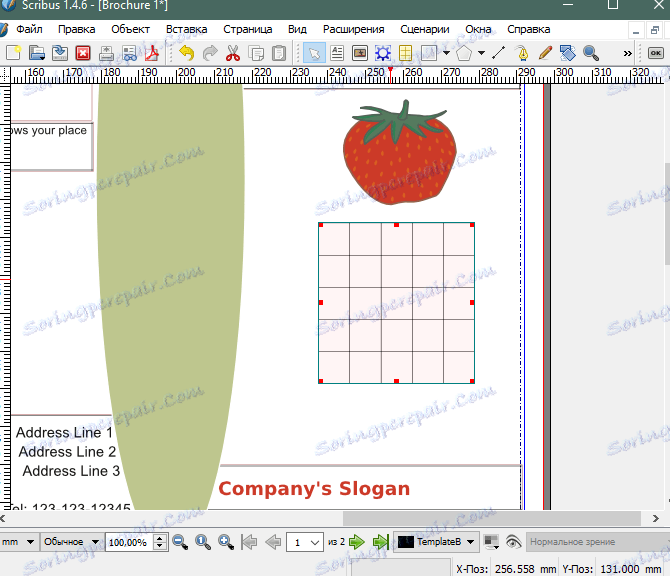The height and width of the screenshot is (576, 670).
Task: Open the Вставка menu
Action: click(186, 29)
